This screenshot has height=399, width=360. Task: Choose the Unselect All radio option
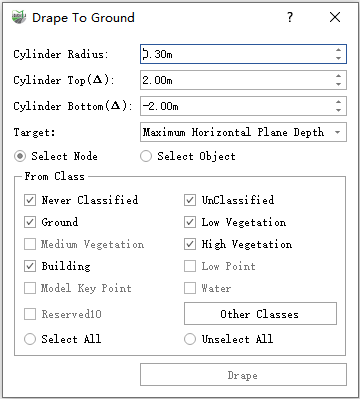[x=190, y=339]
